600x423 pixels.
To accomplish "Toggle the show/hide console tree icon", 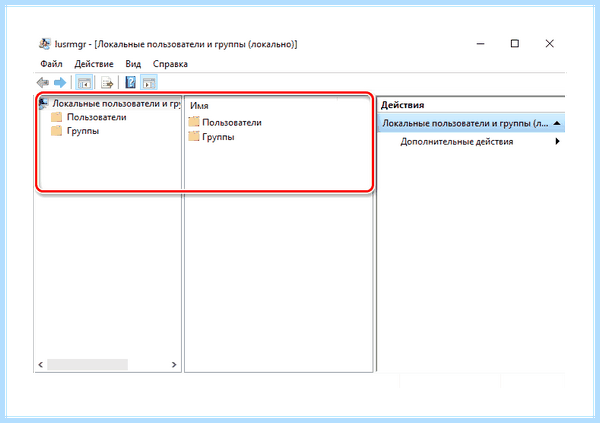I will 84,82.
